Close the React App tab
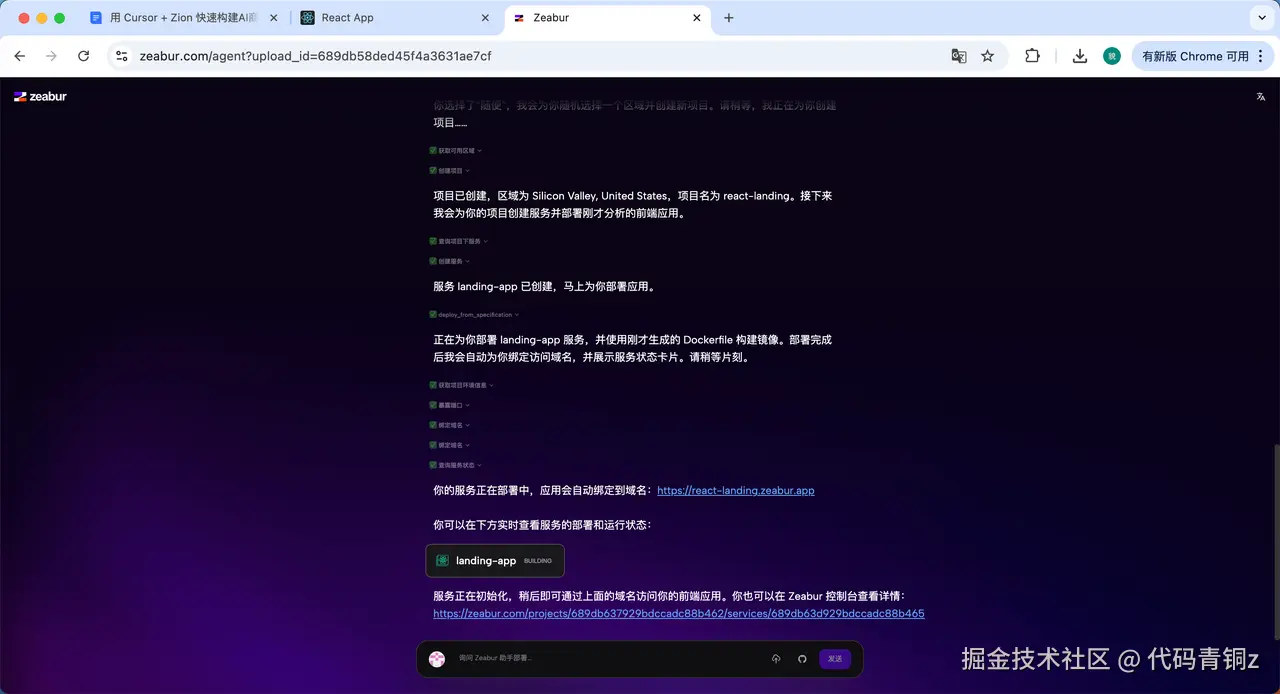The height and width of the screenshot is (694, 1280). [x=486, y=18]
